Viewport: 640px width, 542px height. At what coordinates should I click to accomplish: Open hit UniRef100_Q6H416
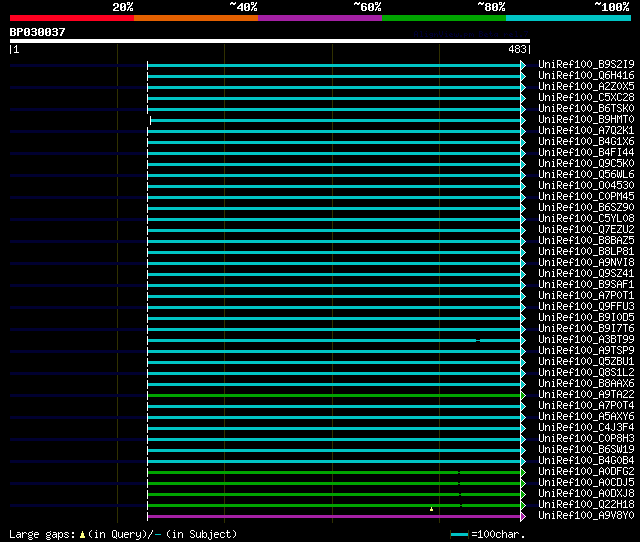click(x=586, y=76)
